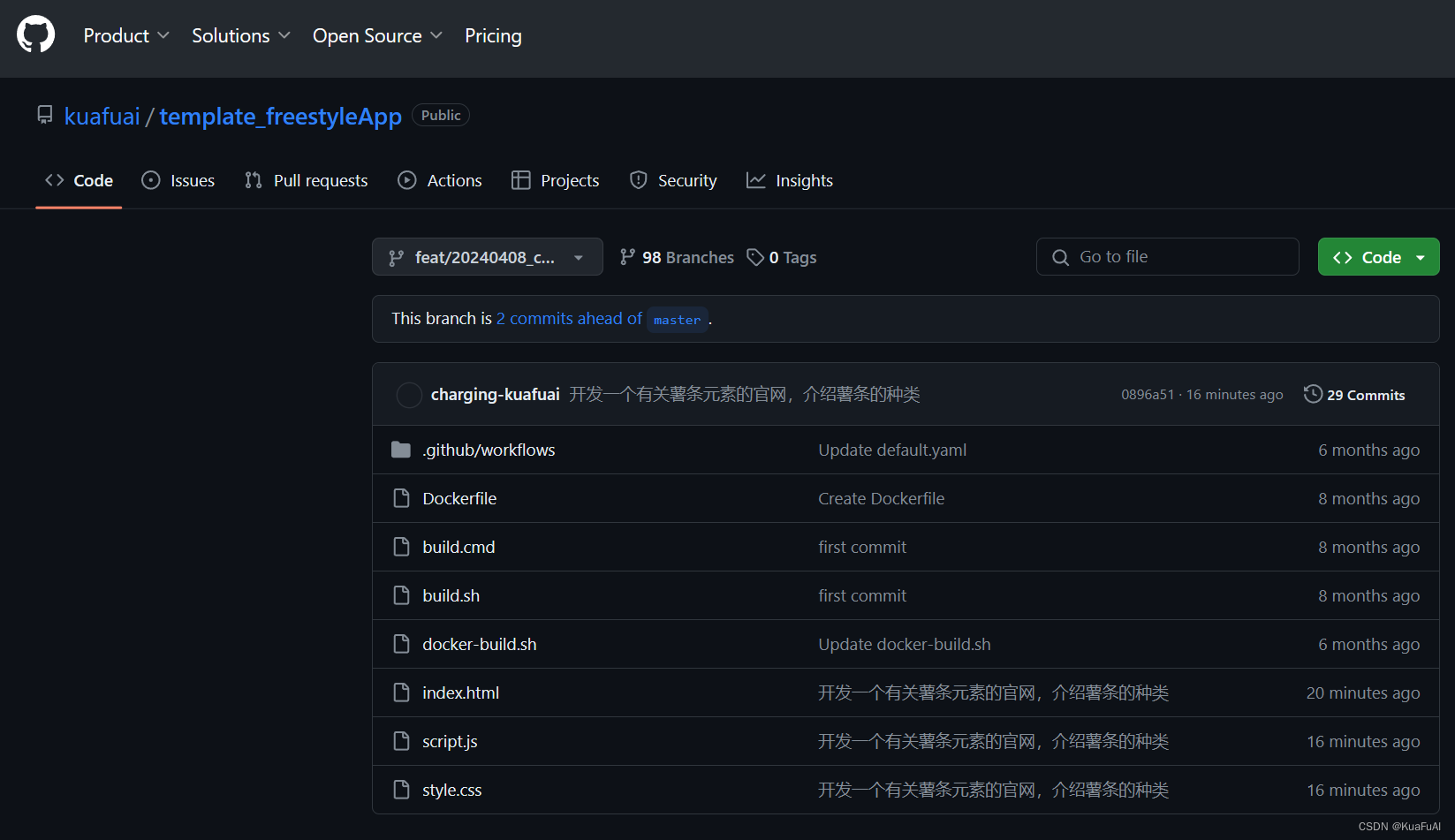Click the file icon beside build.sh
Viewport: 1455px width, 840px height.
401,595
